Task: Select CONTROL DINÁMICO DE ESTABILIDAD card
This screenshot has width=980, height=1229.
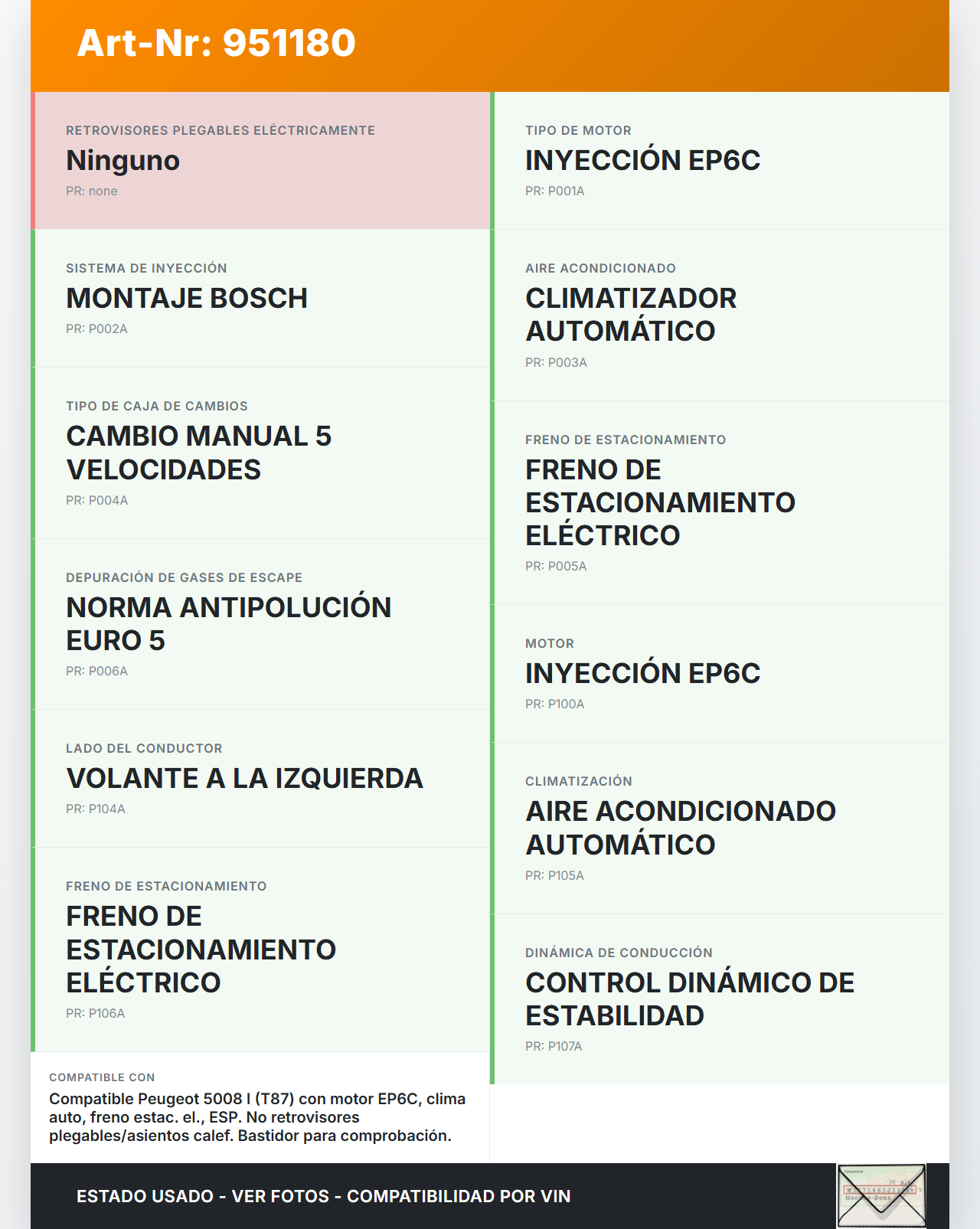Action: coord(720,999)
